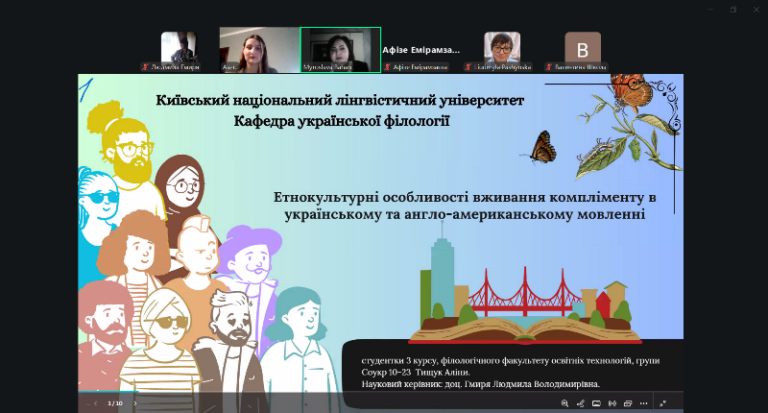Click the magnifier zoom icon in presentation toolbar
The width and height of the screenshot is (768, 413).
click(565, 403)
